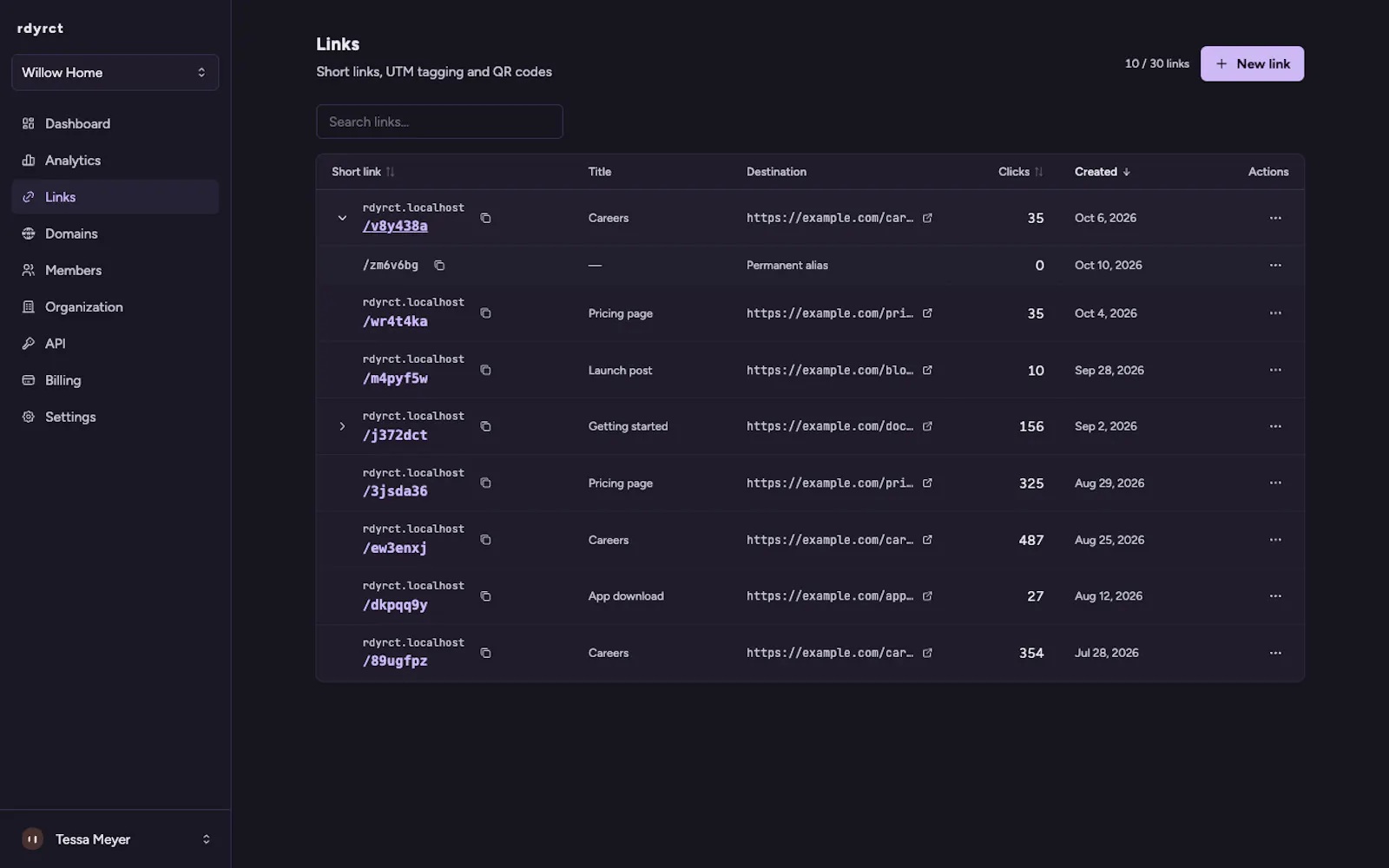
Task: Collapse the /v8y438a link aliases
Action: coord(342,218)
